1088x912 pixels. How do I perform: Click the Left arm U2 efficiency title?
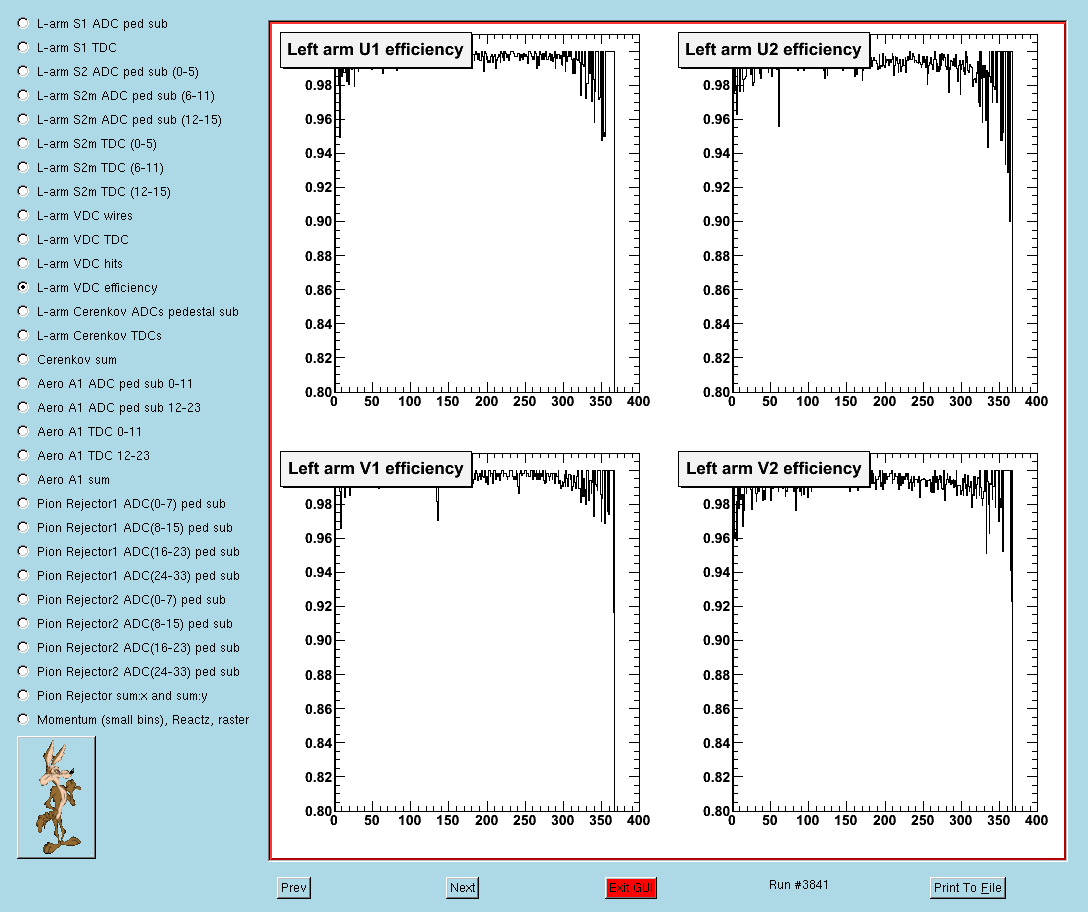[773, 50]
